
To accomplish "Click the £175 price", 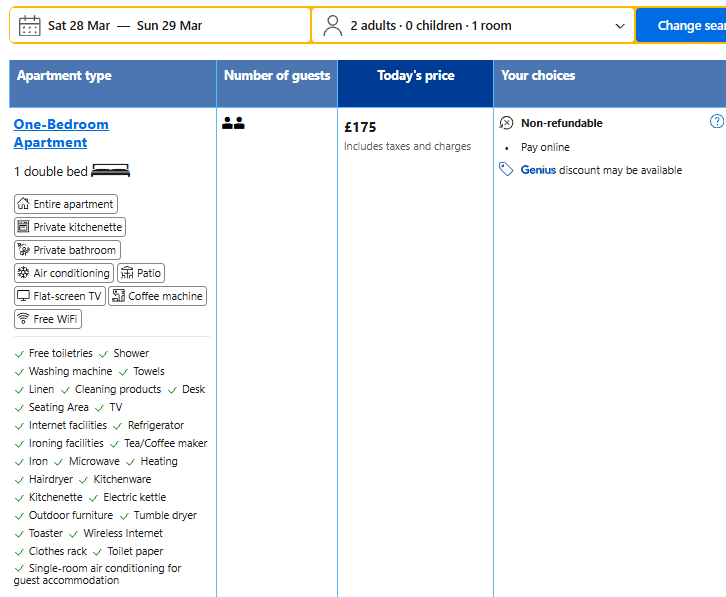I will 360,127.
